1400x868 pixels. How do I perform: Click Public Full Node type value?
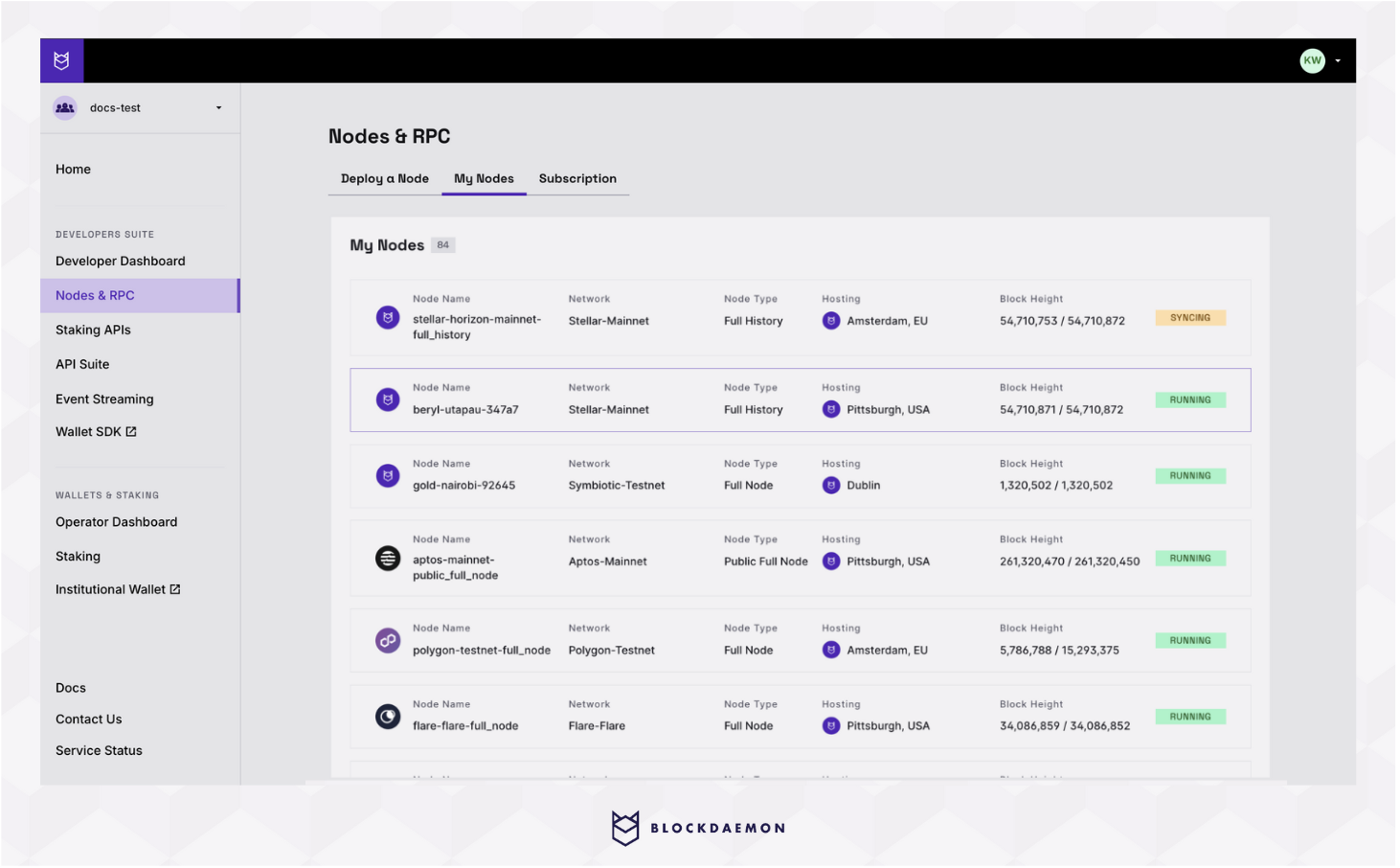(766, 561)
